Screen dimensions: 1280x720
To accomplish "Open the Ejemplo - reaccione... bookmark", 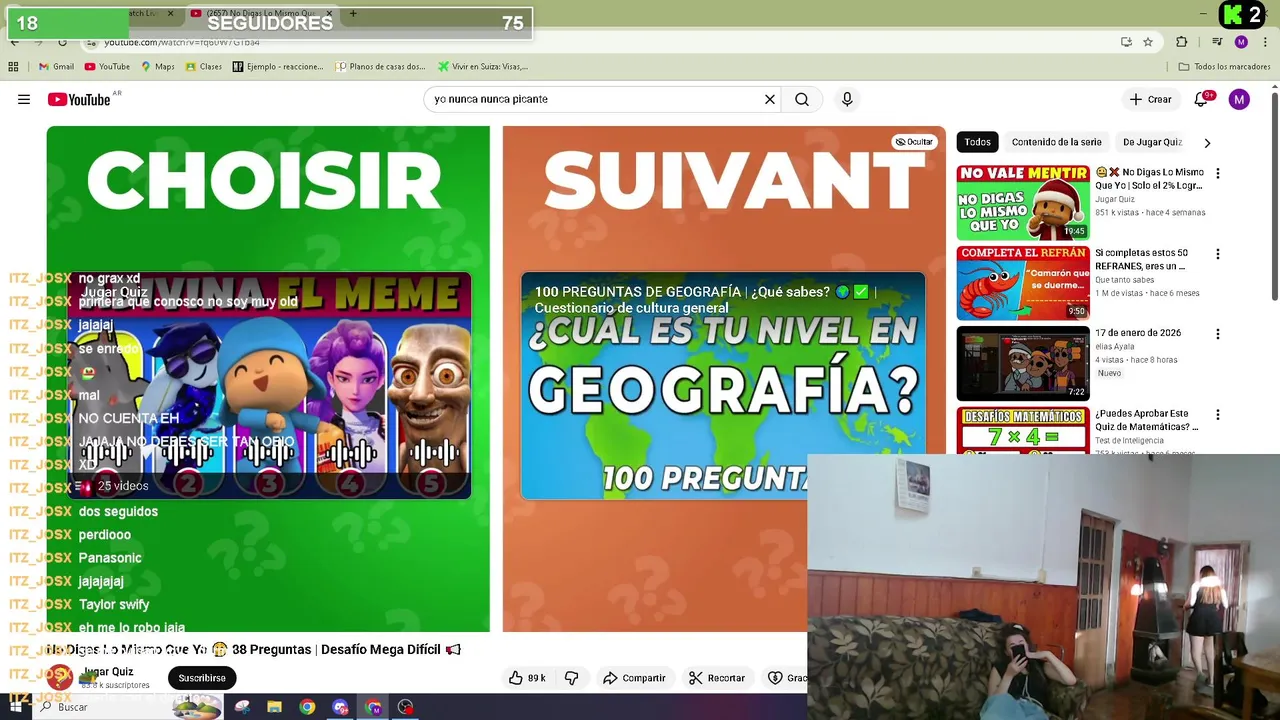I will (278, 67).
